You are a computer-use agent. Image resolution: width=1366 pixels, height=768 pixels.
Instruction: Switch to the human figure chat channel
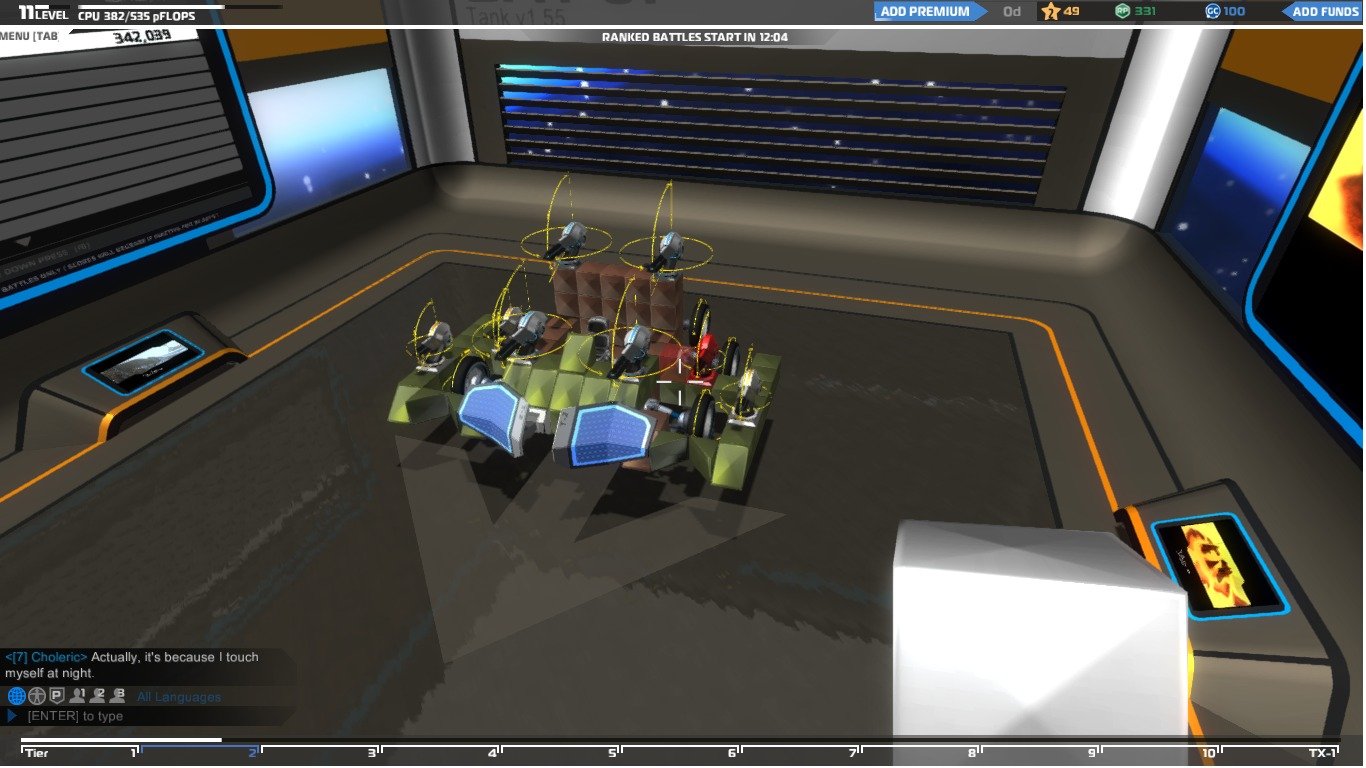(36, 696)
